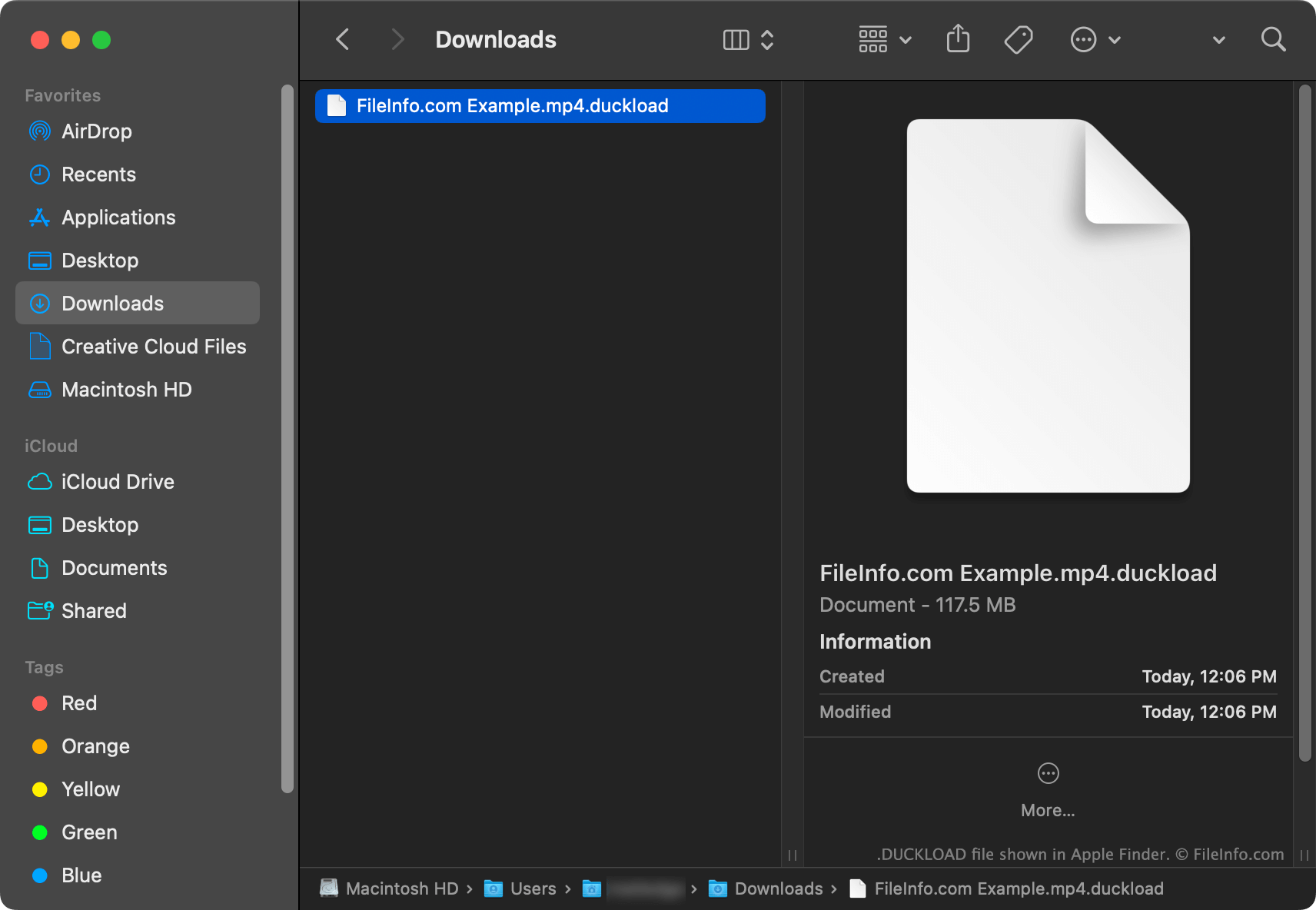Image resolution: width=1316 pixels, height=910 pixels.
Task: Open the dropdown beside the ellipsis button
Action: tap(1115, 39)
